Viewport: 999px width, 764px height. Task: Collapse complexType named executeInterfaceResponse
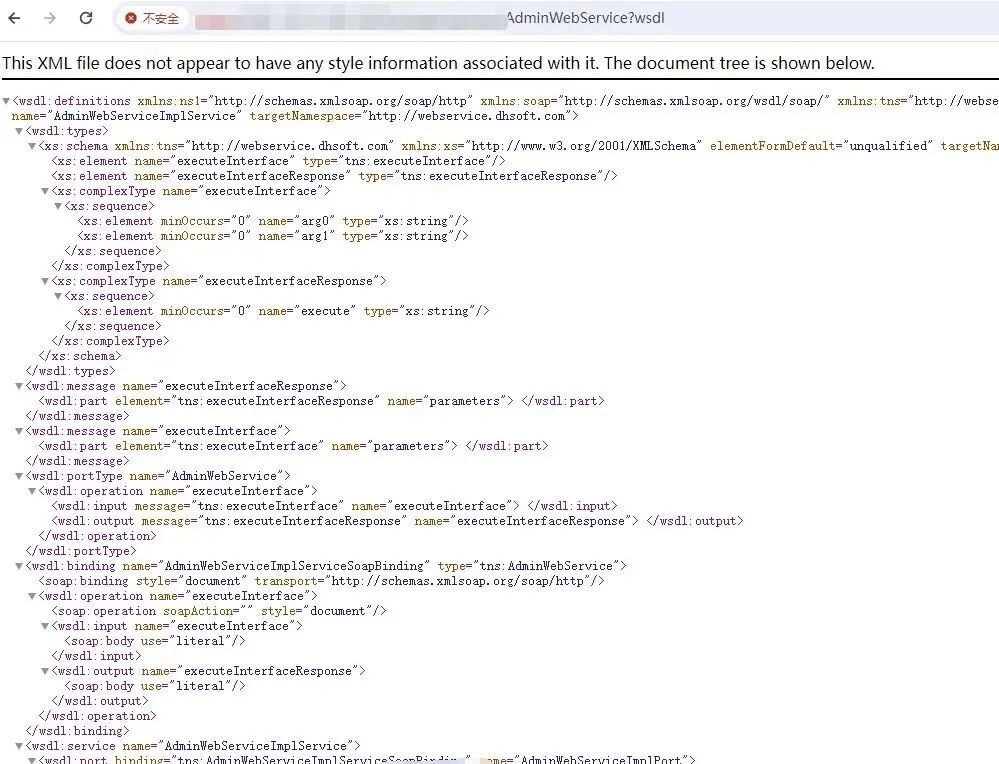(x=45, y=281)
